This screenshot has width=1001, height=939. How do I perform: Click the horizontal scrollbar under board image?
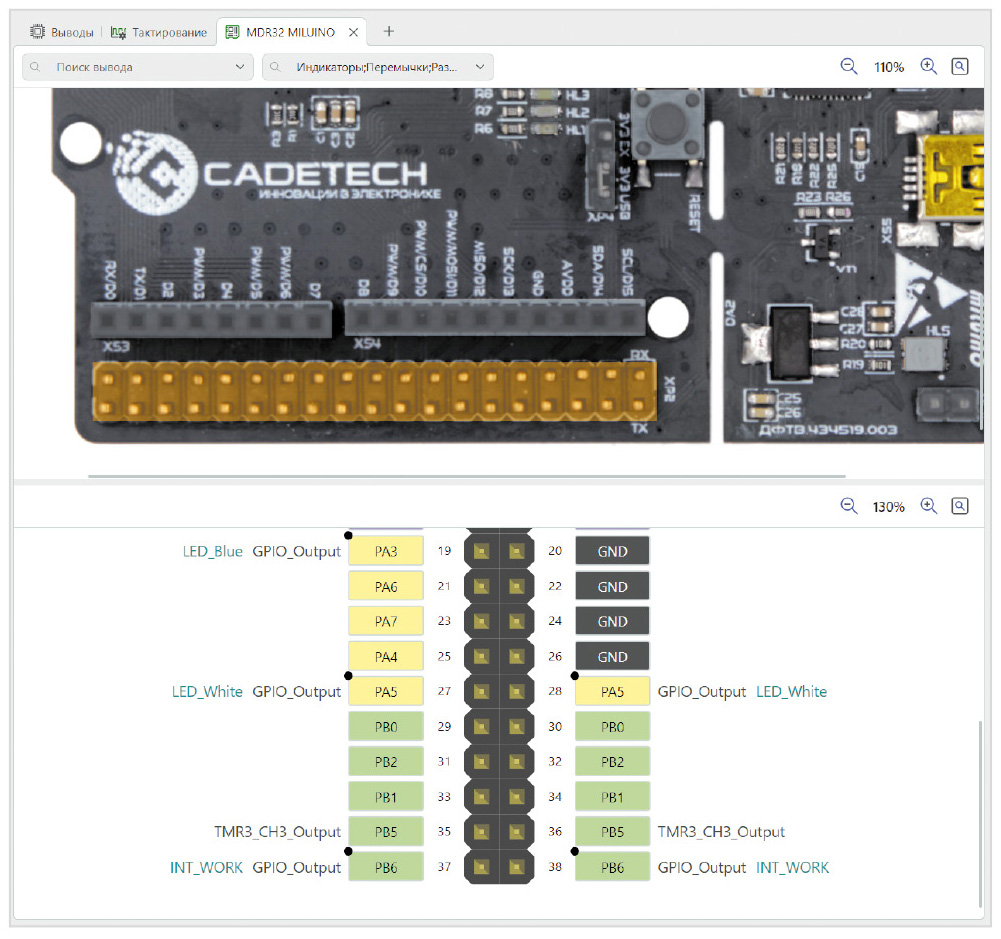pos(467,476)
